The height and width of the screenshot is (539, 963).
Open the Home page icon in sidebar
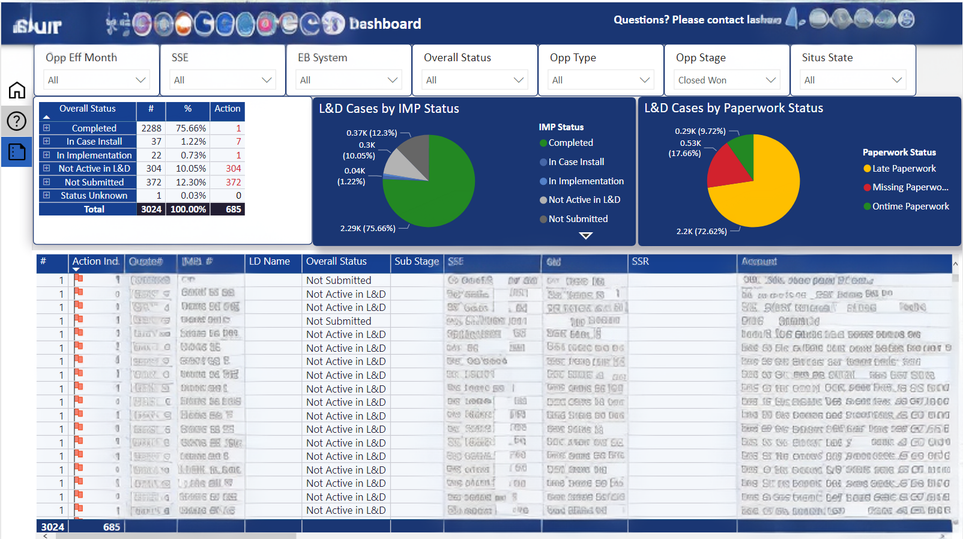click(17, 90)
